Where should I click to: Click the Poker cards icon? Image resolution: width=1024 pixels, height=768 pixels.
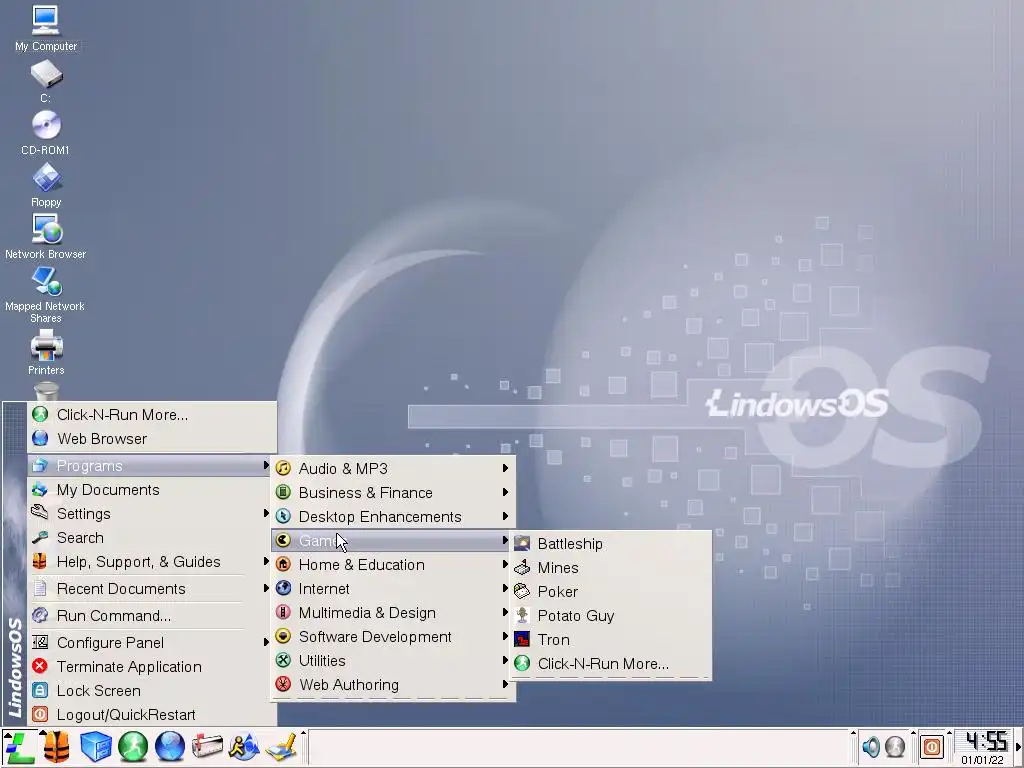[522, 592]
